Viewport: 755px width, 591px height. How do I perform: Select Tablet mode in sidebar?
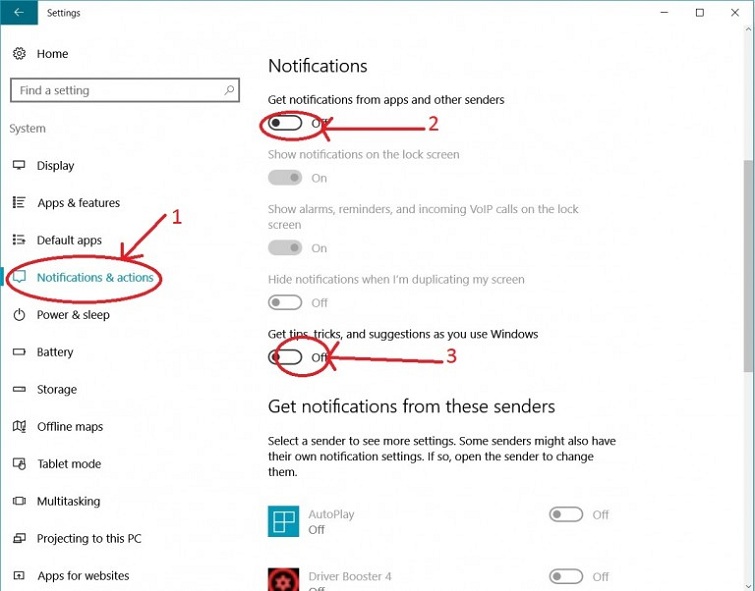(69, 464)
